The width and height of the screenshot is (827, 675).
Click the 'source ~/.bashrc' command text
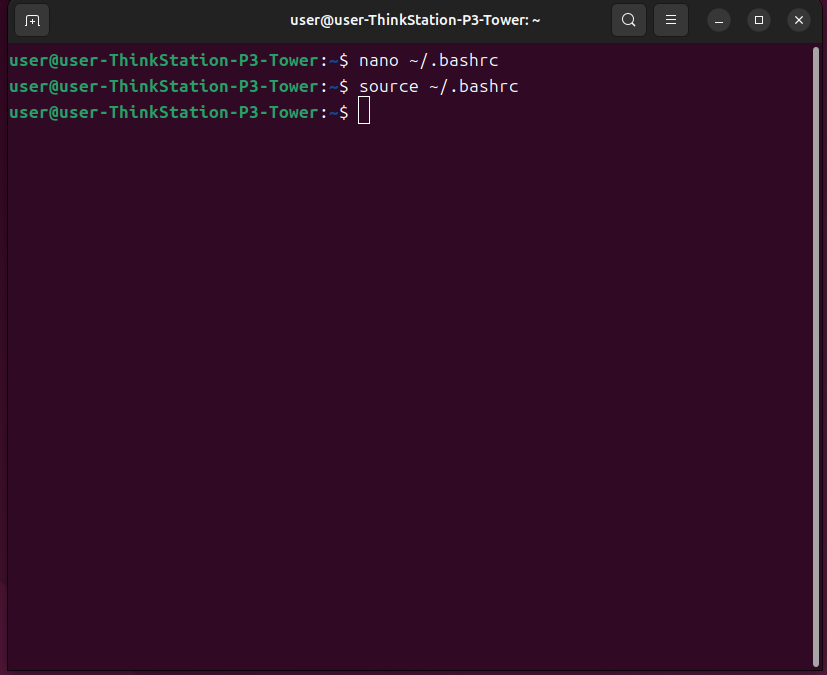[x=438, y=86]
